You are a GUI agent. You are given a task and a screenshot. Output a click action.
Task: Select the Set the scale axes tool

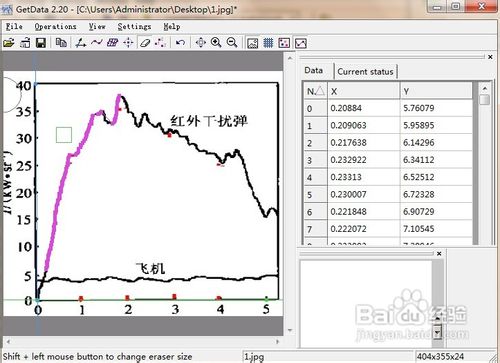tap(81, 43)
